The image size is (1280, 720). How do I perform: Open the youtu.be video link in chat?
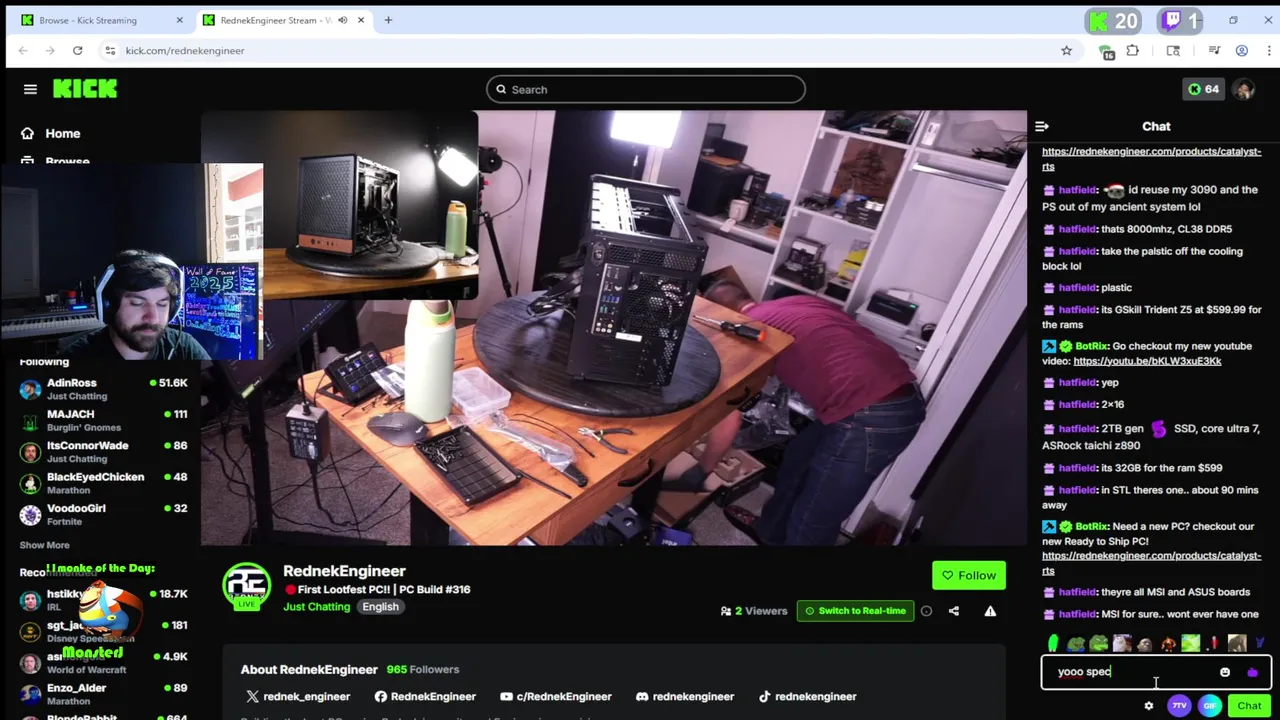point(1147,361)
